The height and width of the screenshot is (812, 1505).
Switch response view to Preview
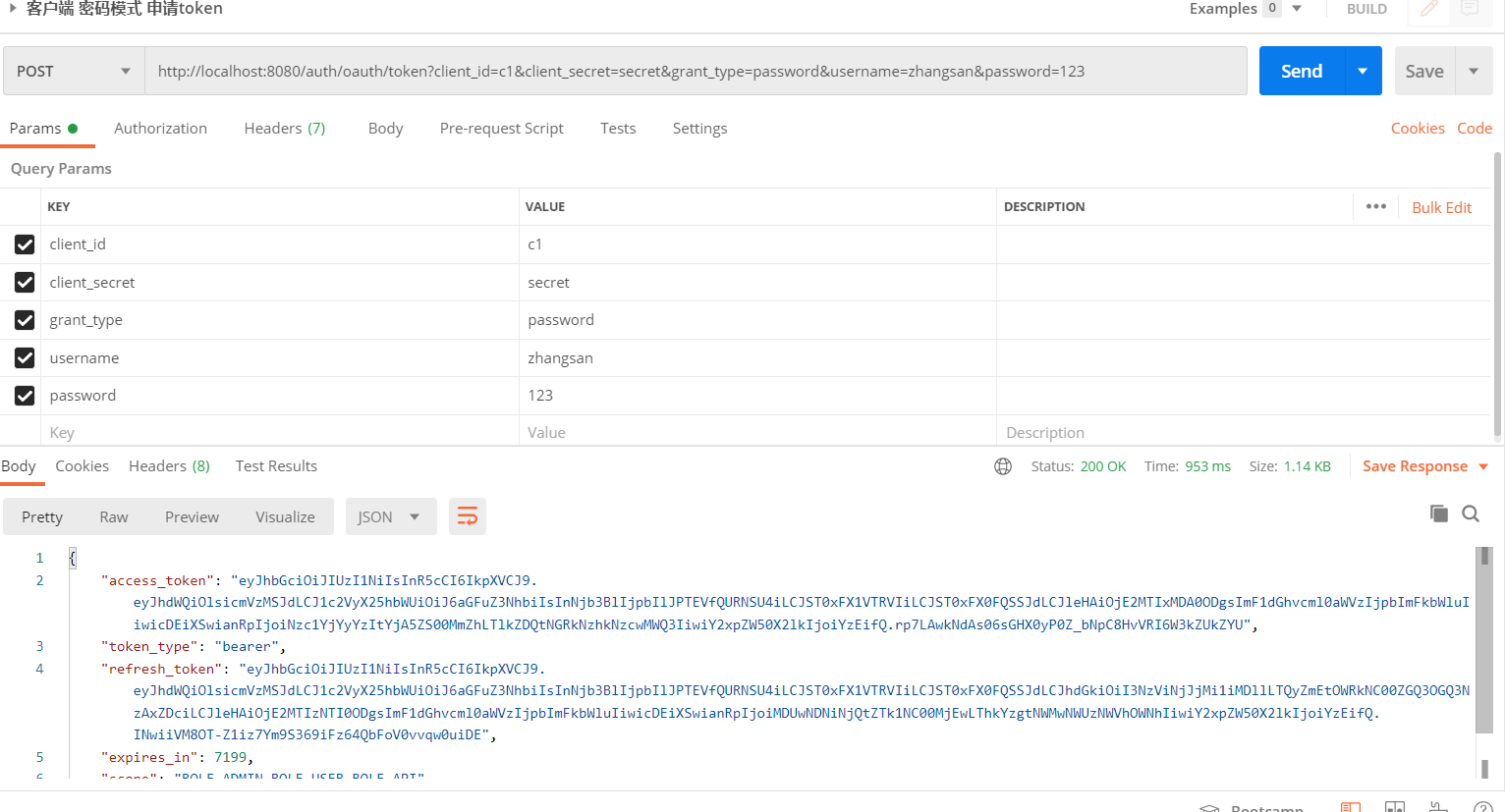(192, 517)
